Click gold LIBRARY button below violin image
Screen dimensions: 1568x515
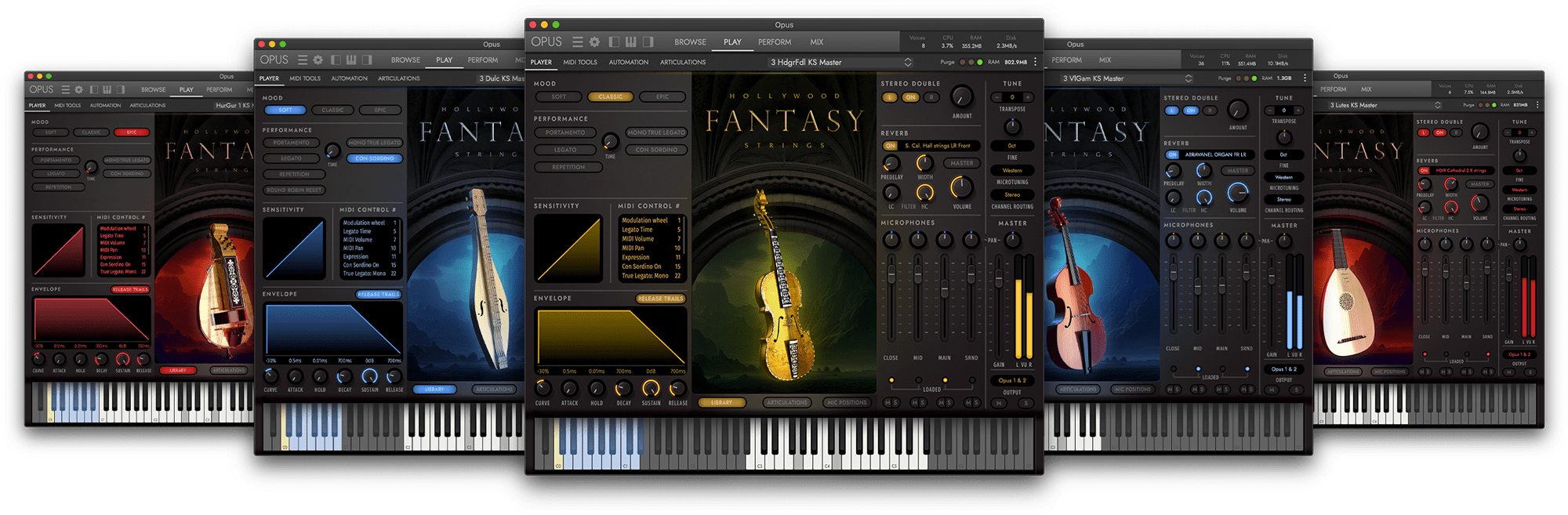pos(721,403)
